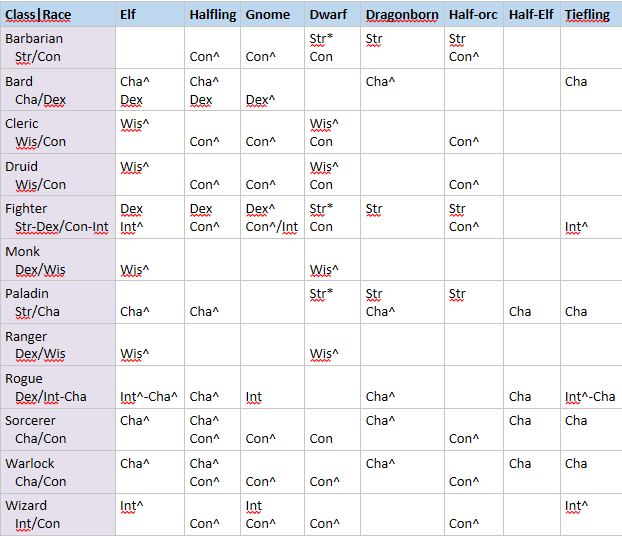The width and height of the screenshot is (622, 536).
Task: Click the Warlock row label
Action: click(x=30, y=463)
